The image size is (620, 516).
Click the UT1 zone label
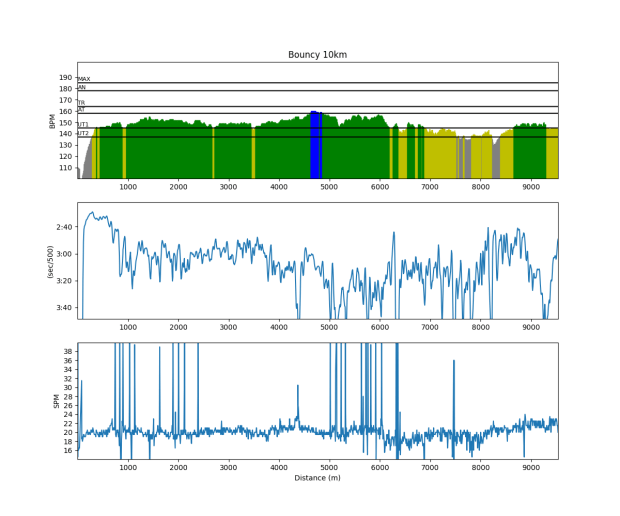tap(83, 124)
